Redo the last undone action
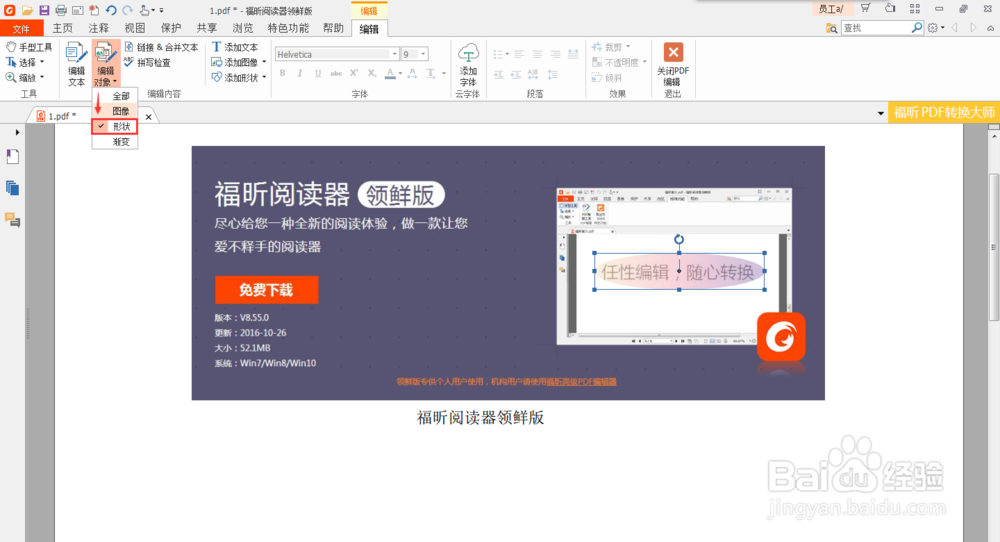The image size is (1000, 542). [128, 10]
